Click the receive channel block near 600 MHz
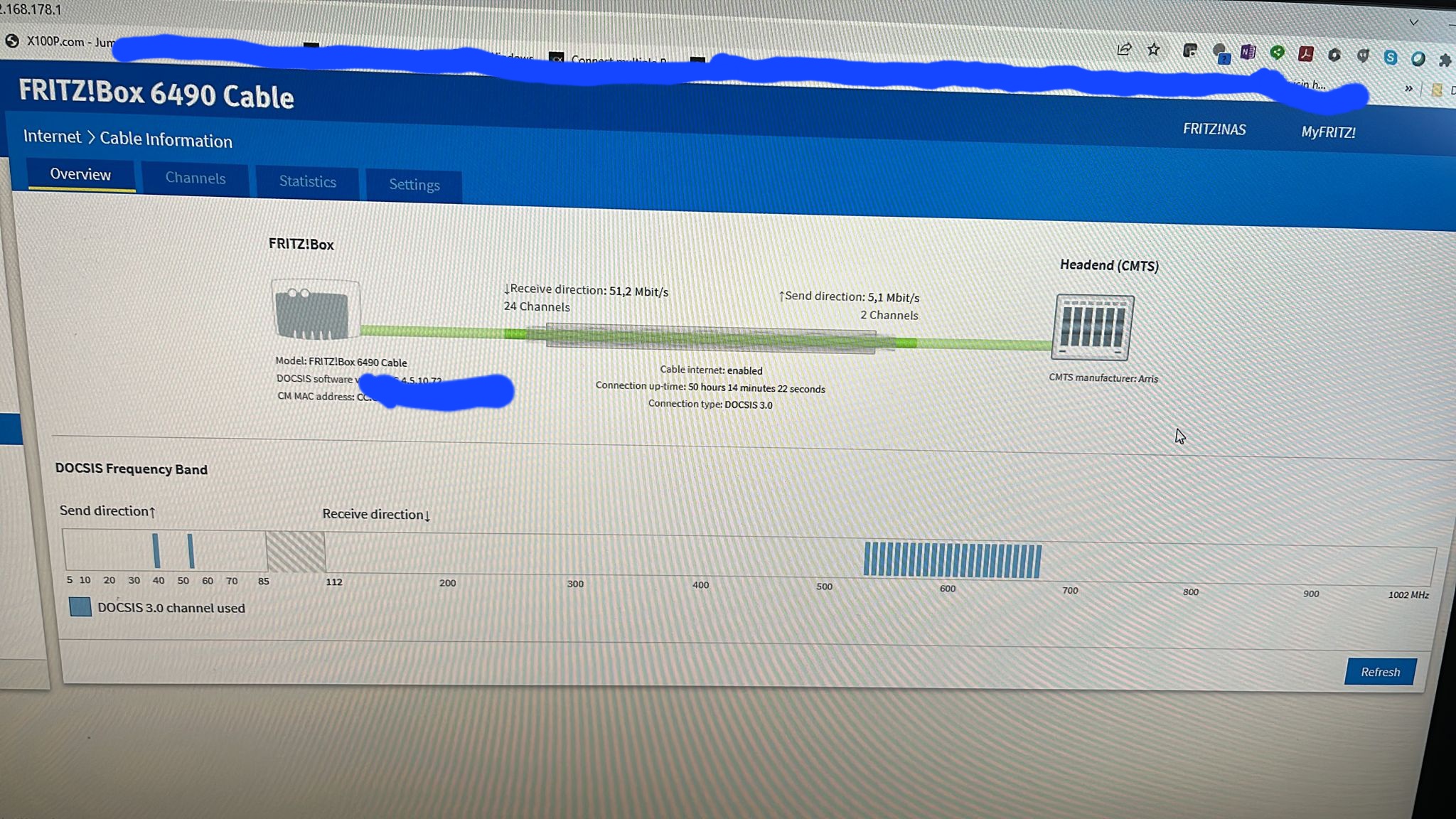1456x819 pixels. tap(953, 560)
